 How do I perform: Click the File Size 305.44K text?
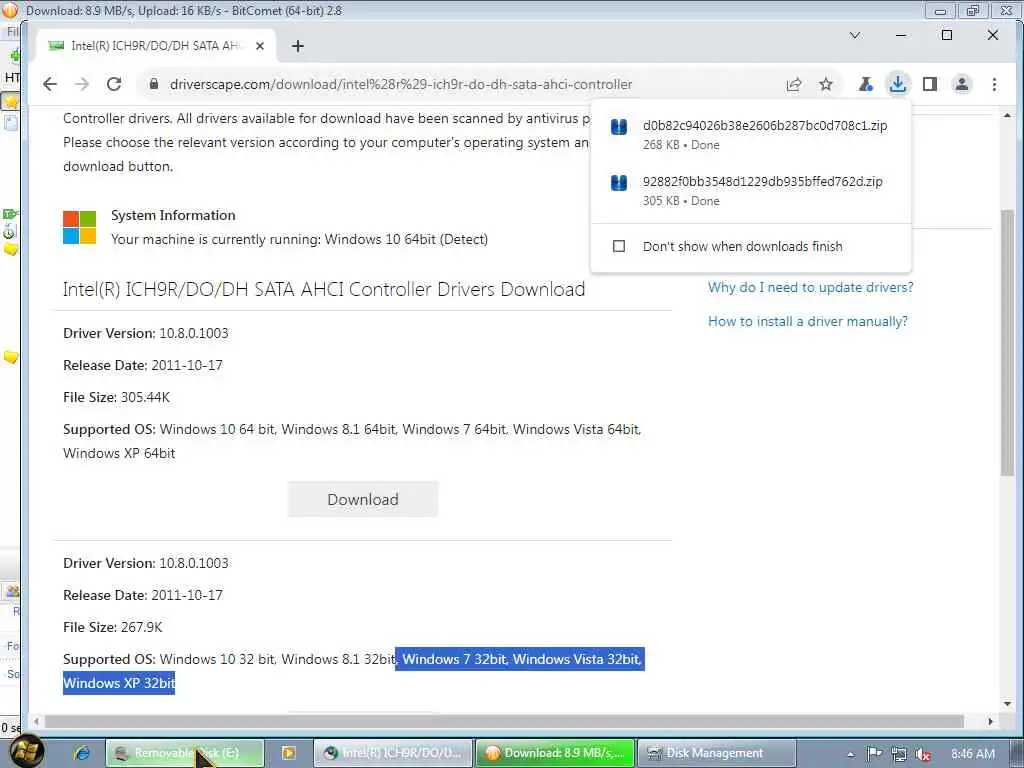pos(116,397)
